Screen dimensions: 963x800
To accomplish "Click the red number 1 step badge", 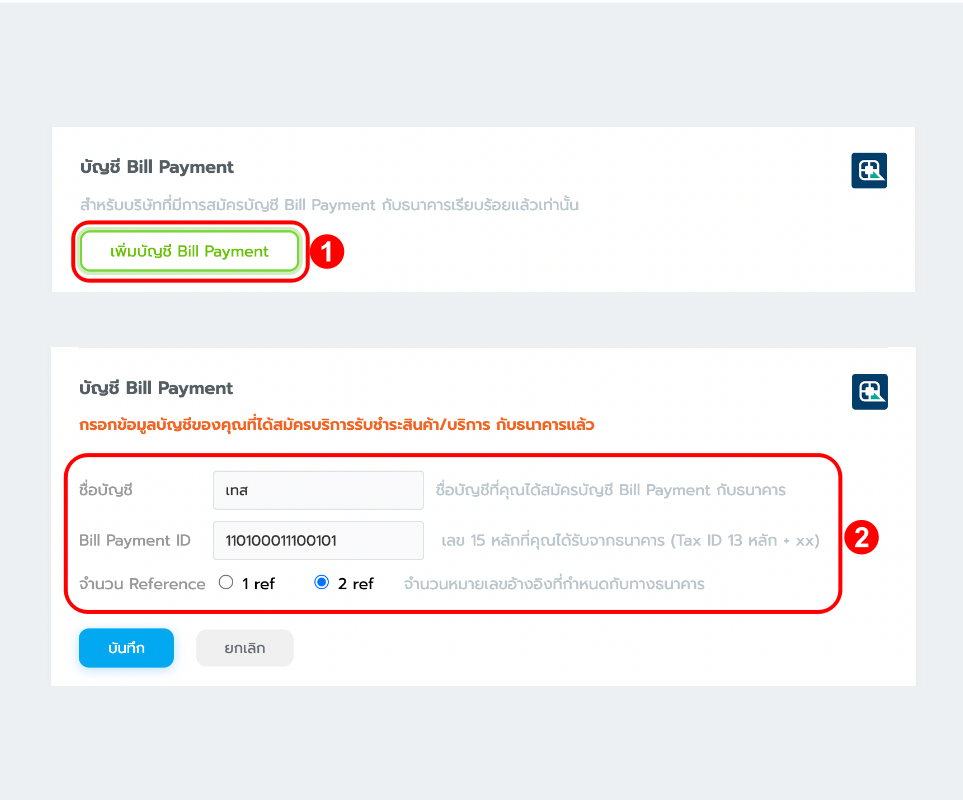I will tap(327, 252).
